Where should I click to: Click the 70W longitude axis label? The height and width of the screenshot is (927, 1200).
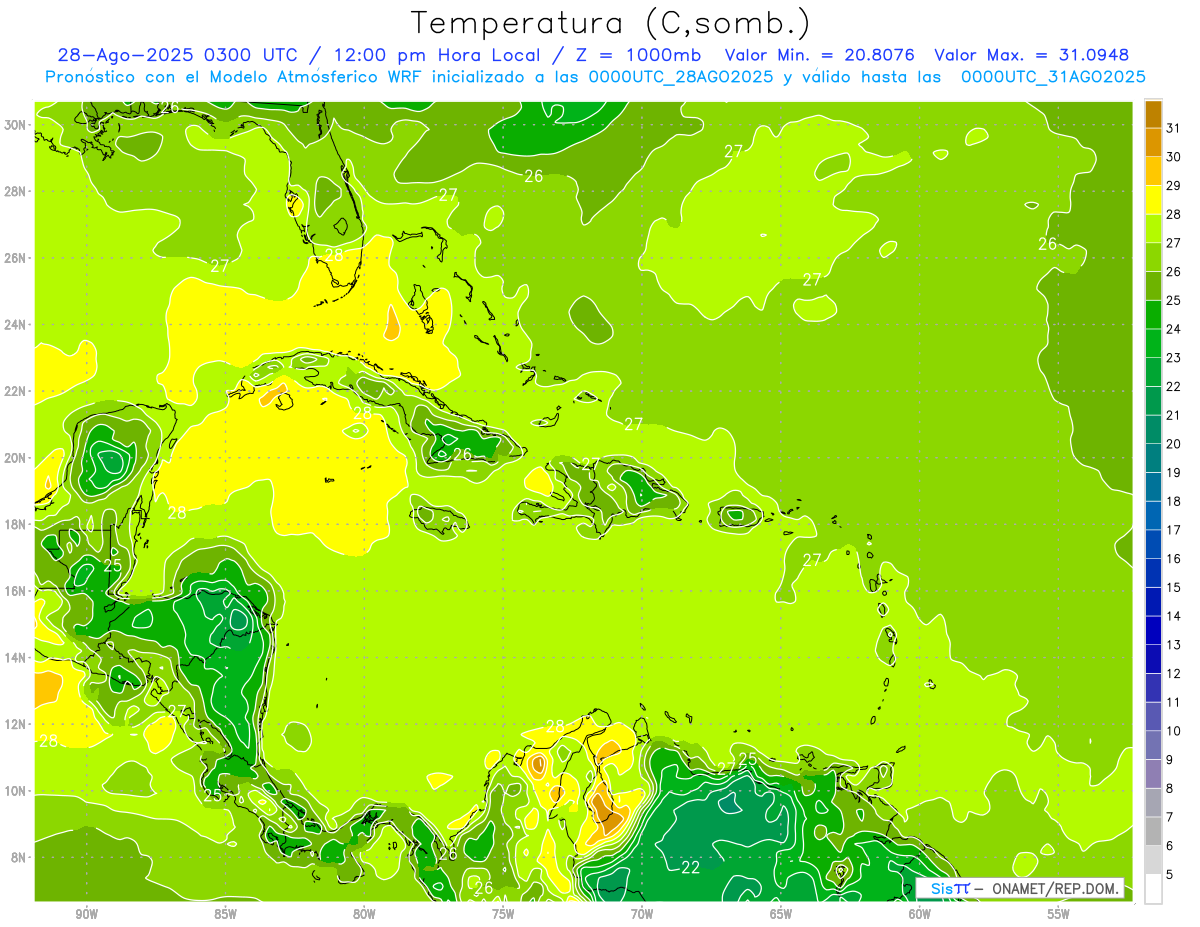point(642,914)
